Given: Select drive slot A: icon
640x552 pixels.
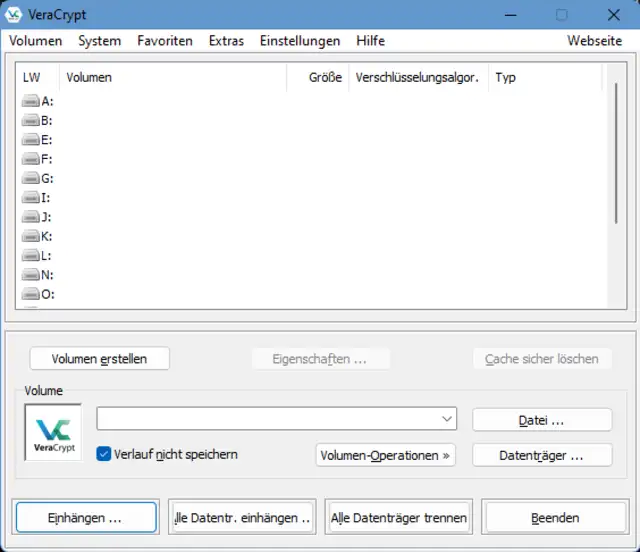Looking at the screenshot, I should coord(31,101).
